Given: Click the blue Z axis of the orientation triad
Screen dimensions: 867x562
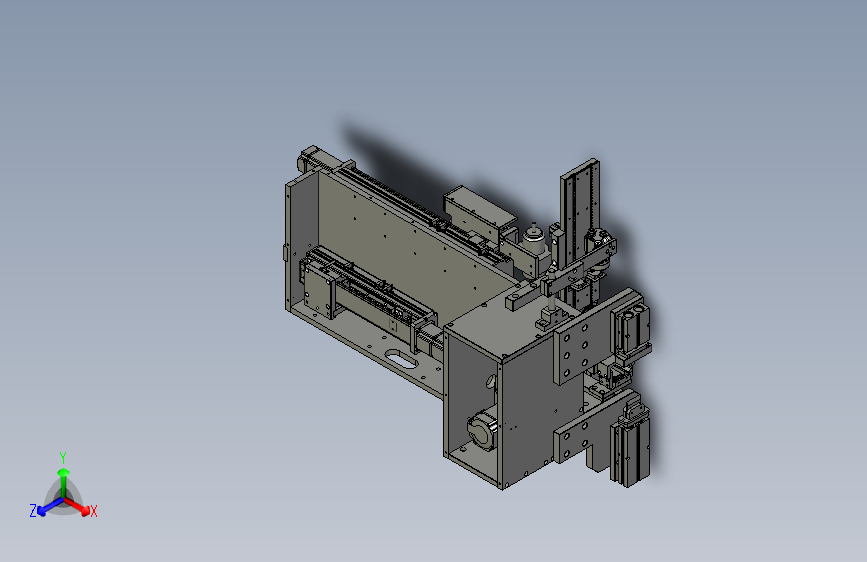Looking at the screenshot, I should click(x=50, y=507).
